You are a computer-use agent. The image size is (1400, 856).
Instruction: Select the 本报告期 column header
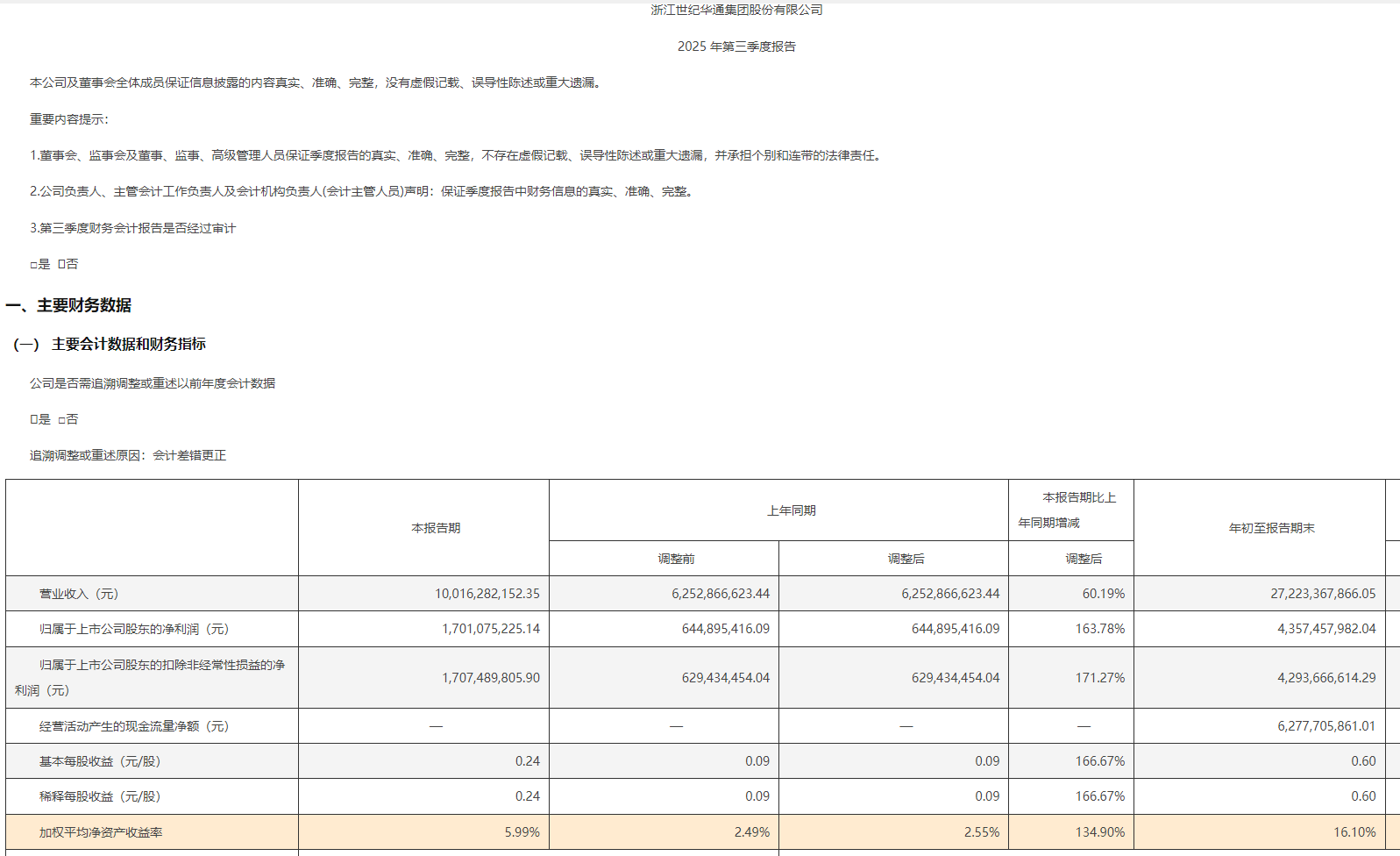point(436,528)
